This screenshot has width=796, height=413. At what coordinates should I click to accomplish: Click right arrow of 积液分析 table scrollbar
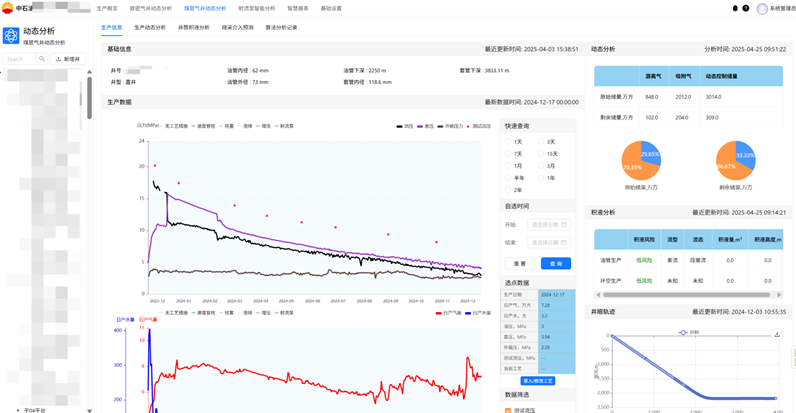(x=779, y=294)
